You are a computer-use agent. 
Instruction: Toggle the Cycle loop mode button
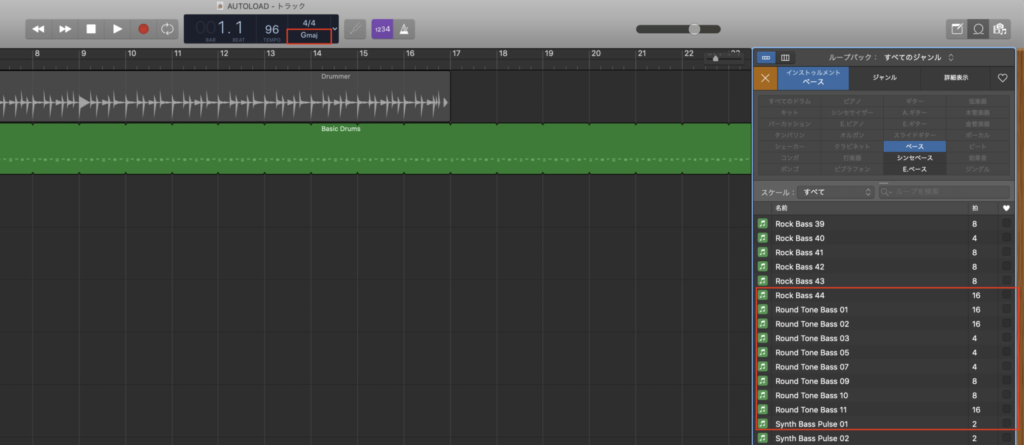(168, 29)
